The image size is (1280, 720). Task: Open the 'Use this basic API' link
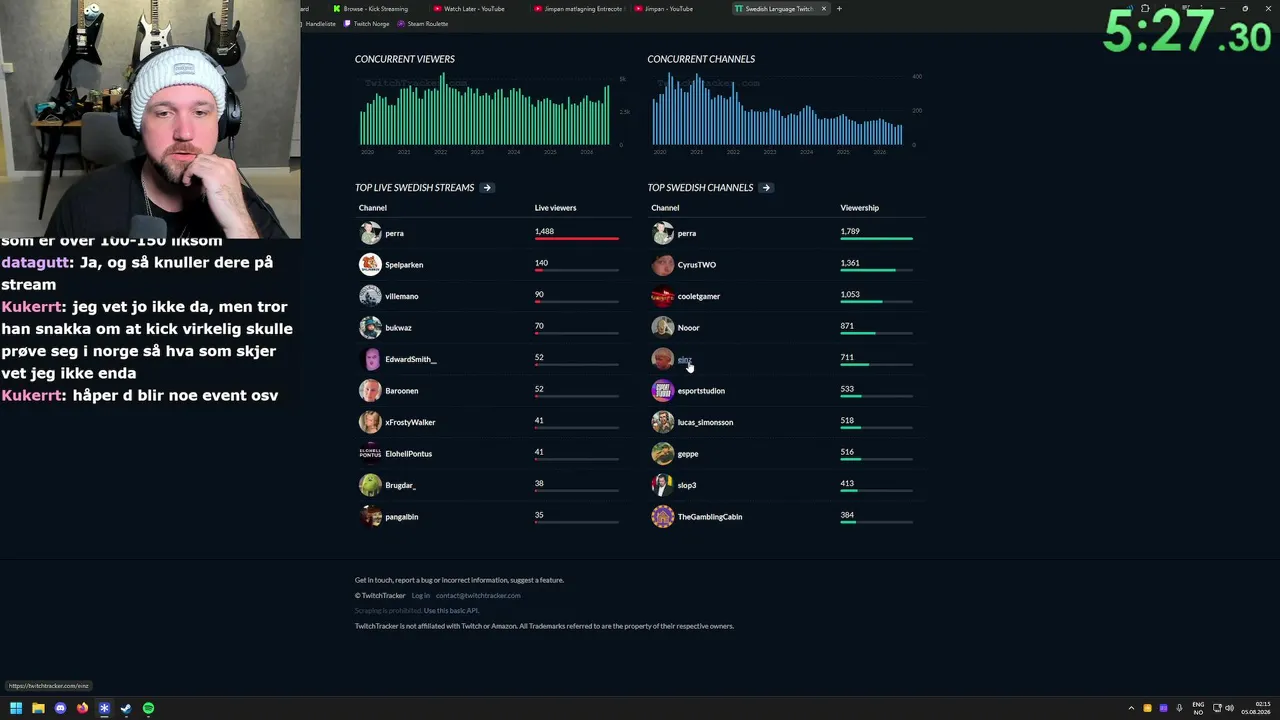(451, 611)
